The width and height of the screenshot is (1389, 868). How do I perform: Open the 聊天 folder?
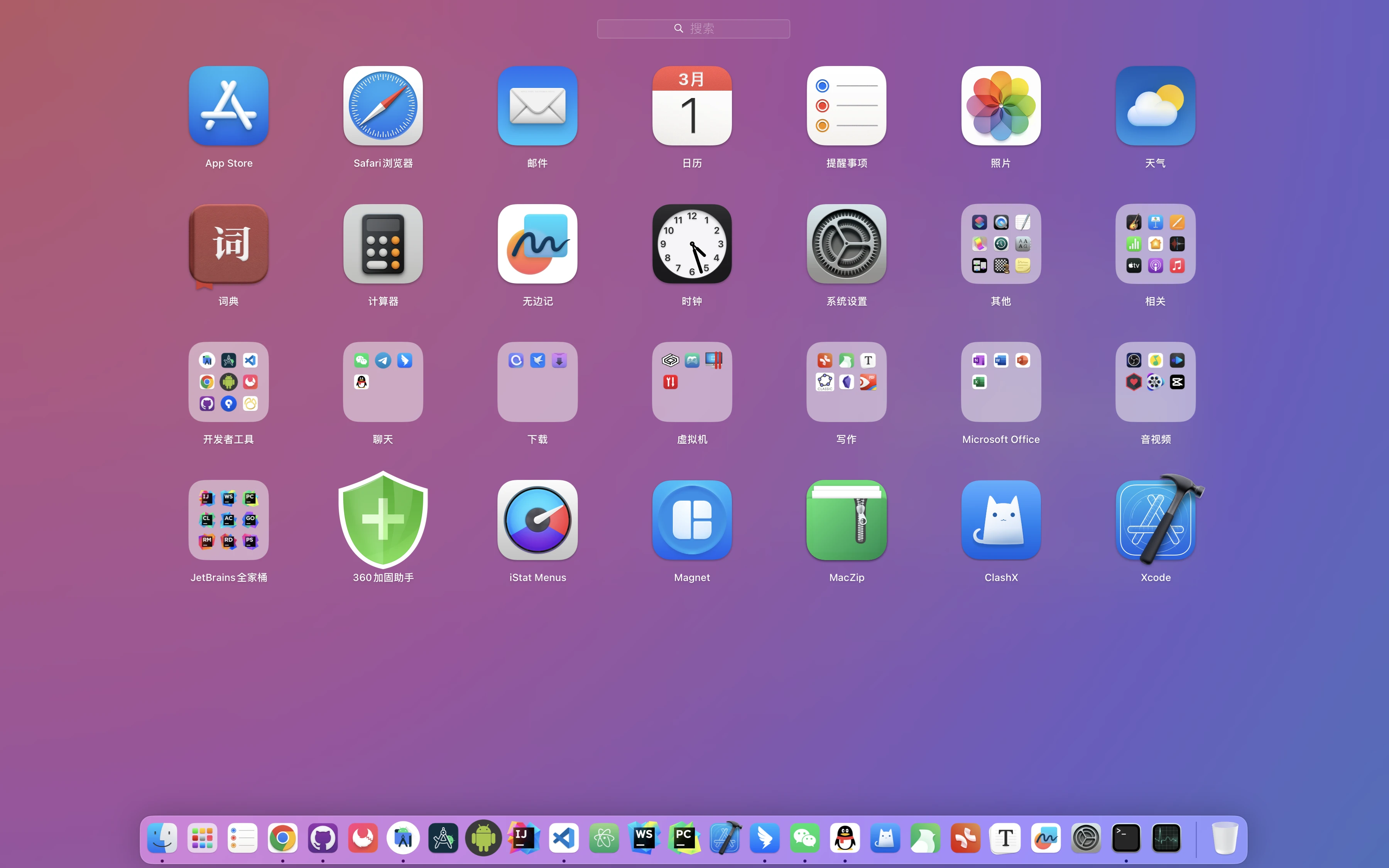click(x=383, y=382)
